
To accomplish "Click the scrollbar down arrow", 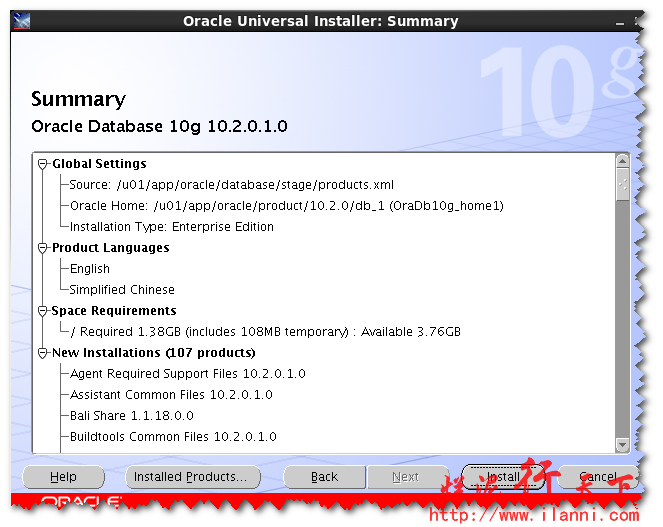I will (x=623, y=446).
